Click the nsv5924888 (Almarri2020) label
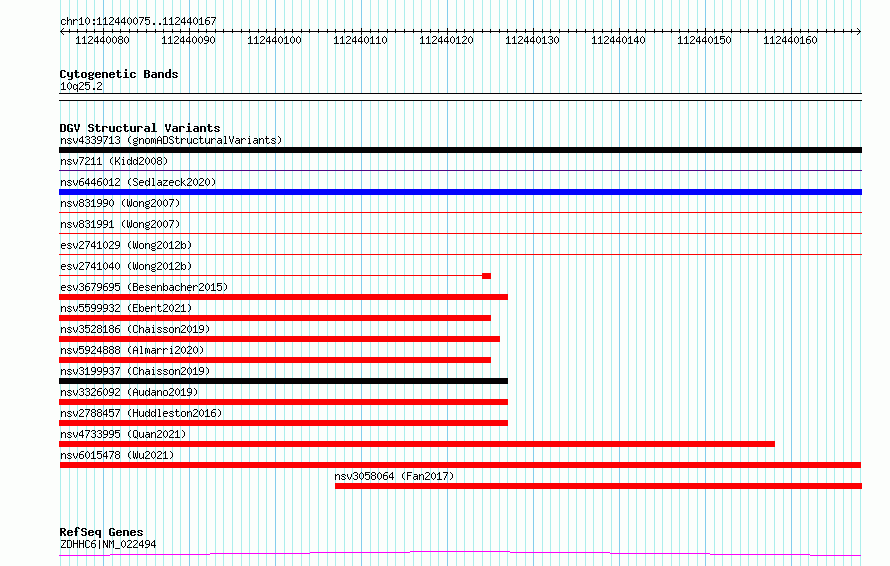 132,350
